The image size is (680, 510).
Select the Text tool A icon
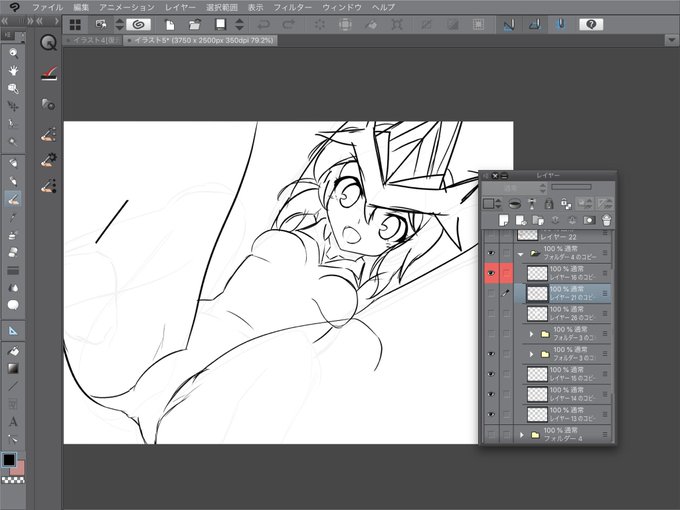pyautogui.click(x=13, y=422)
